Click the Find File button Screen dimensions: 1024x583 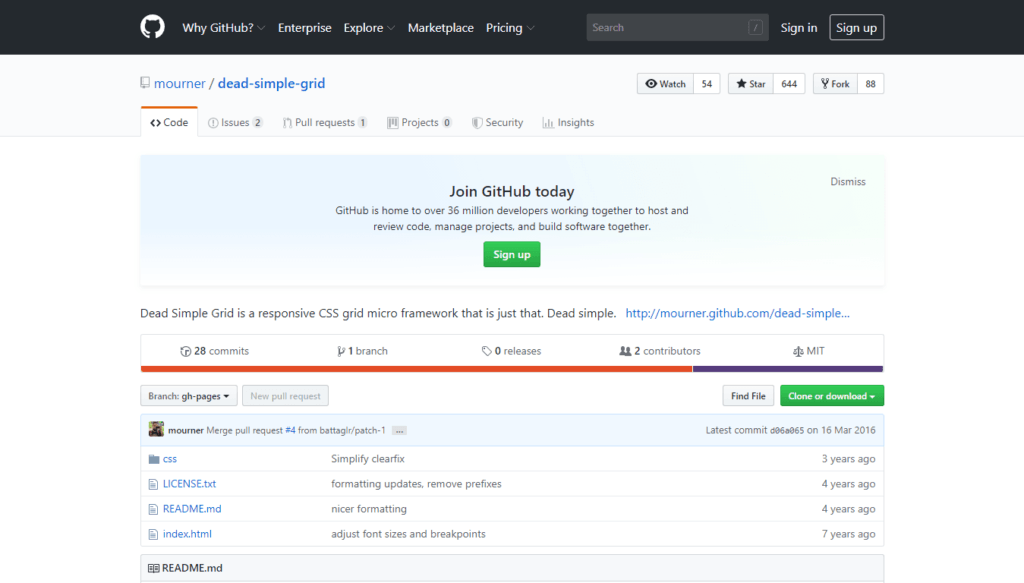click(748, 396)
